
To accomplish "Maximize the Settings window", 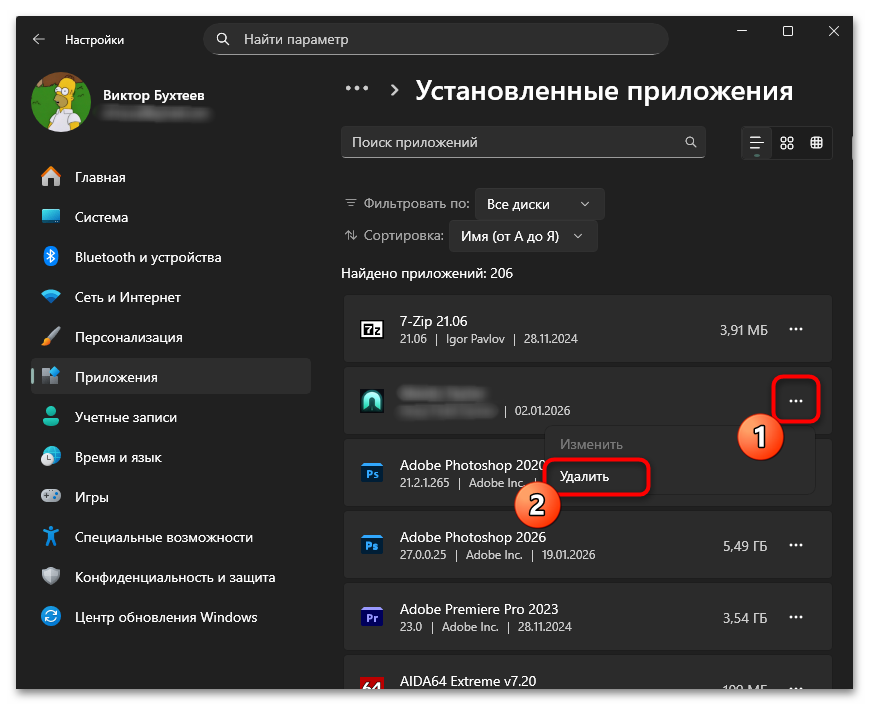I will click(x=788, y=32).
